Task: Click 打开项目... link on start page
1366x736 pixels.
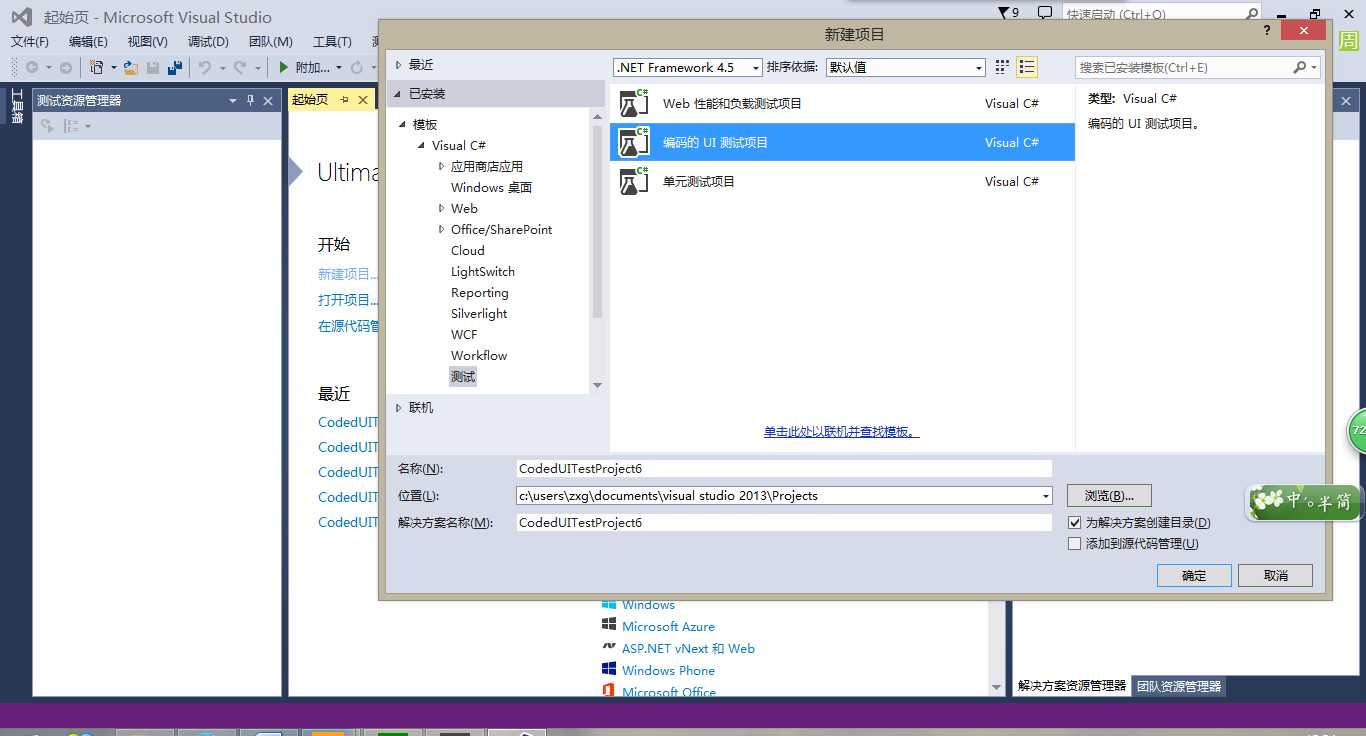Action: 348,300
